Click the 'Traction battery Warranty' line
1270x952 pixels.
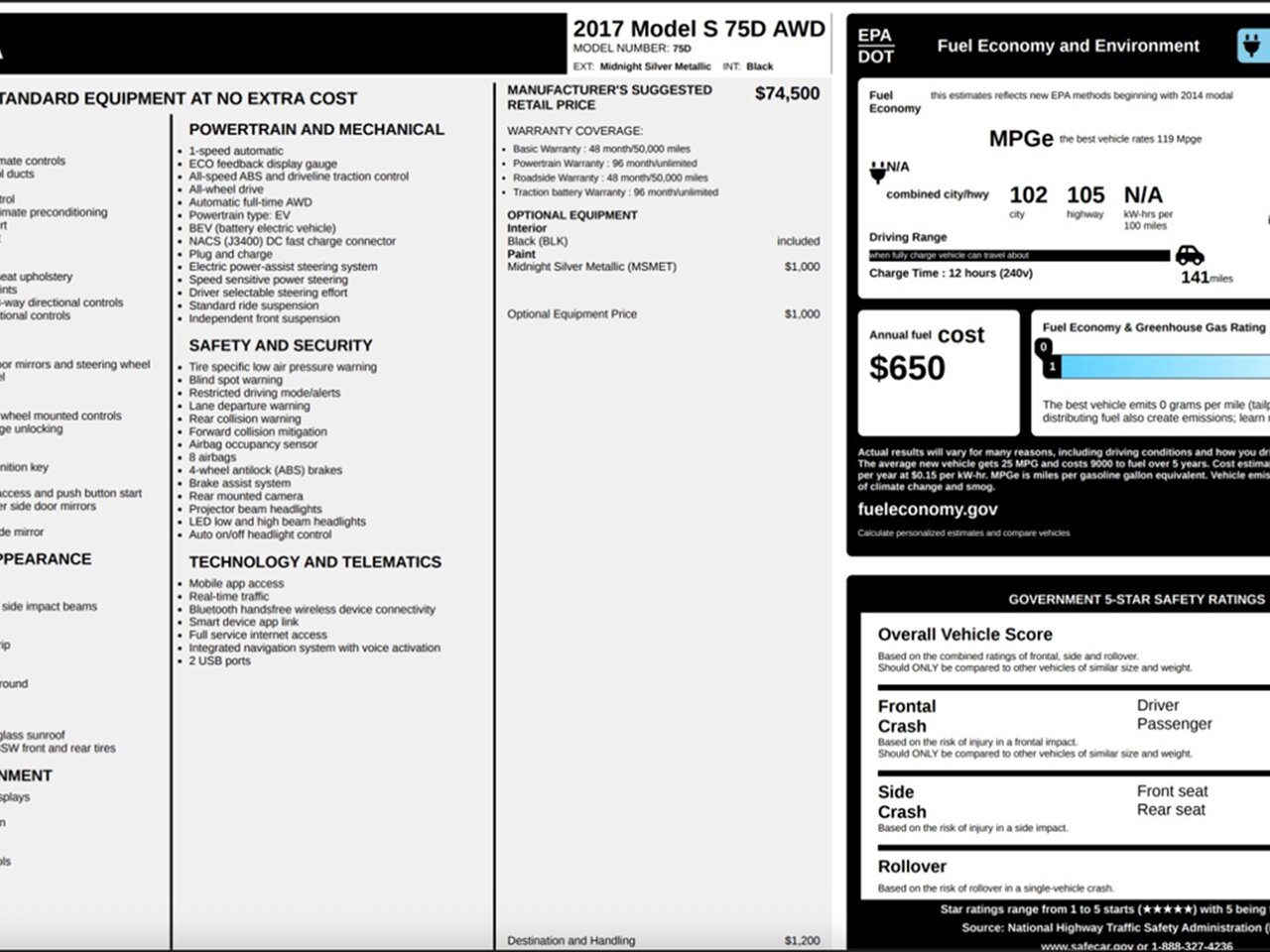tap(615, 192)
